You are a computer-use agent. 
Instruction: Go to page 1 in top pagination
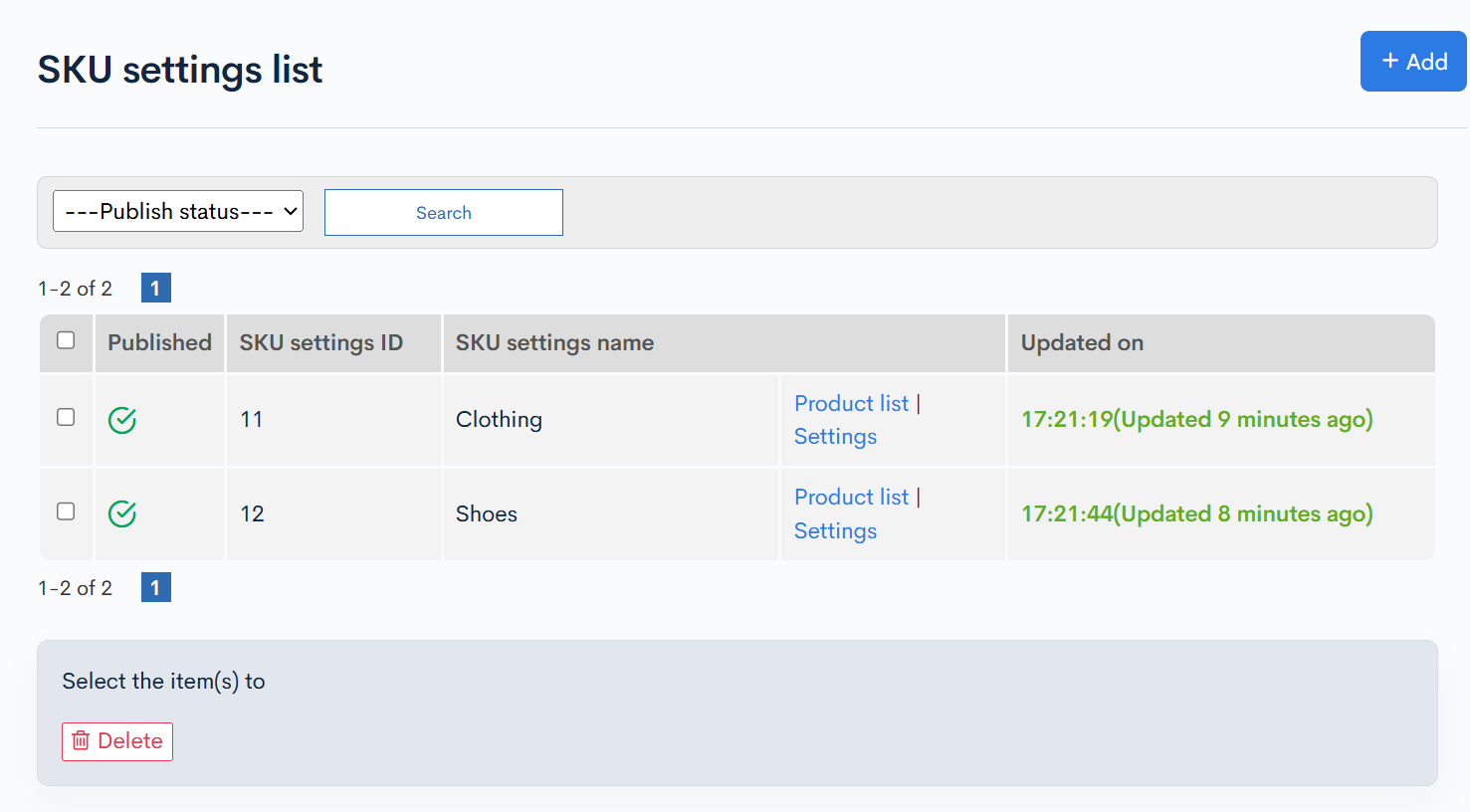[x=156, y=289]
